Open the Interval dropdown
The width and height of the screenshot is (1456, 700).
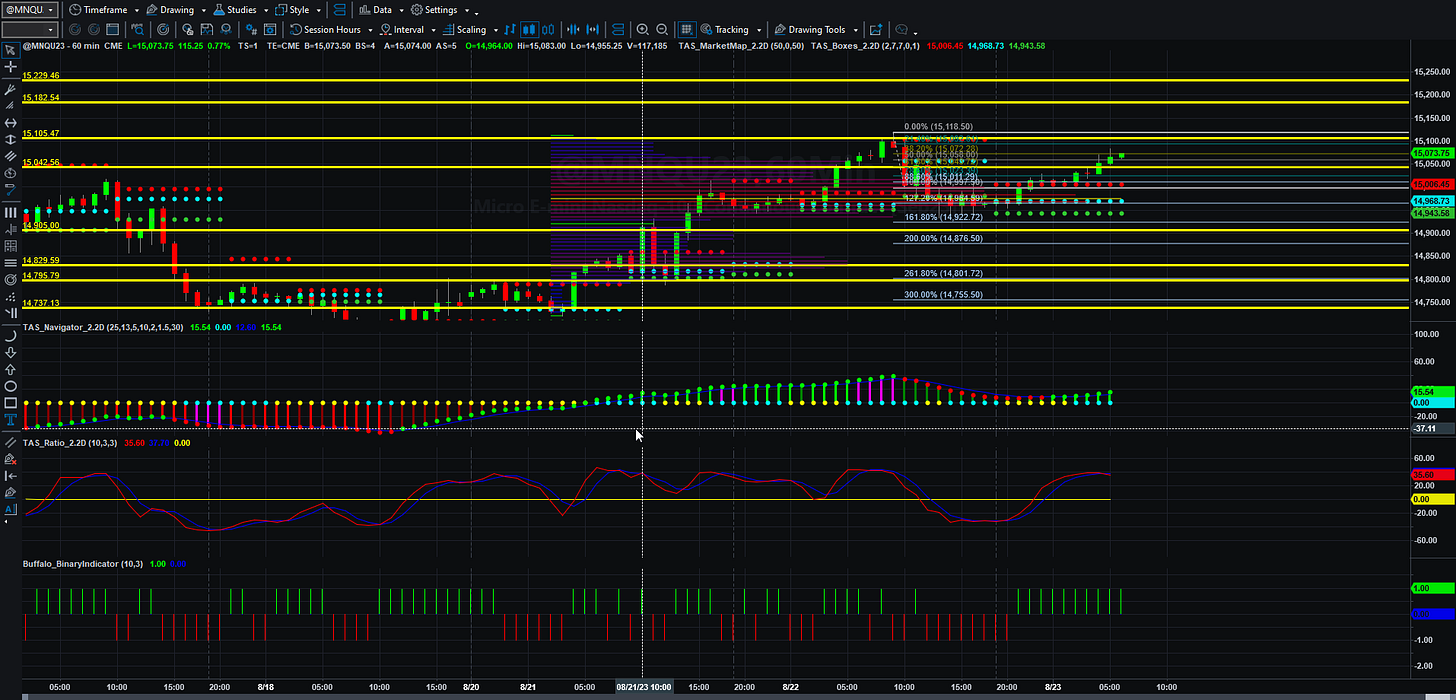(x=407, y=30)
